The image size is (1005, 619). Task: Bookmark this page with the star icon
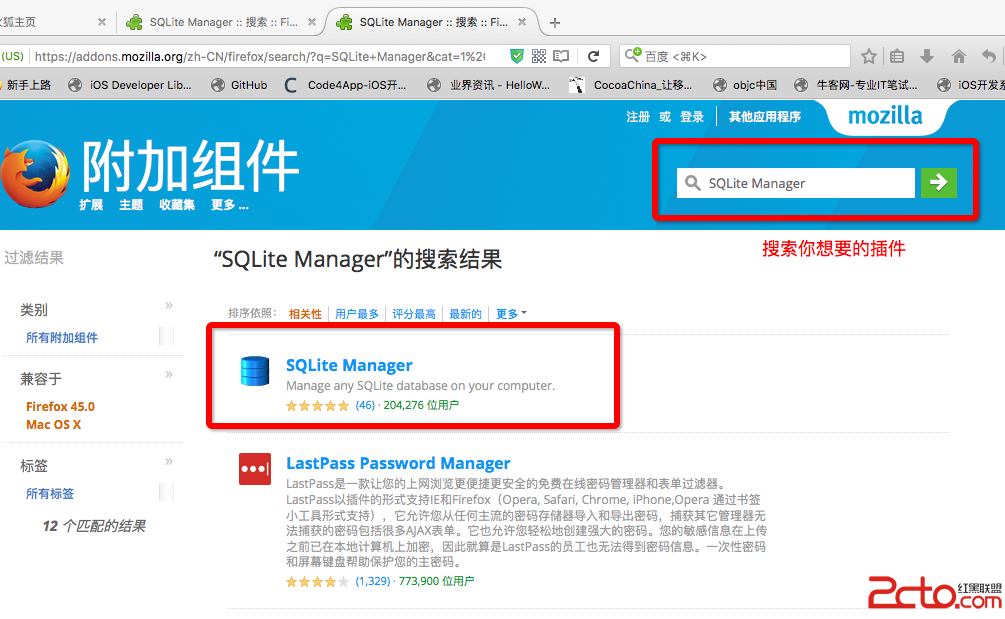click(868, 56)
